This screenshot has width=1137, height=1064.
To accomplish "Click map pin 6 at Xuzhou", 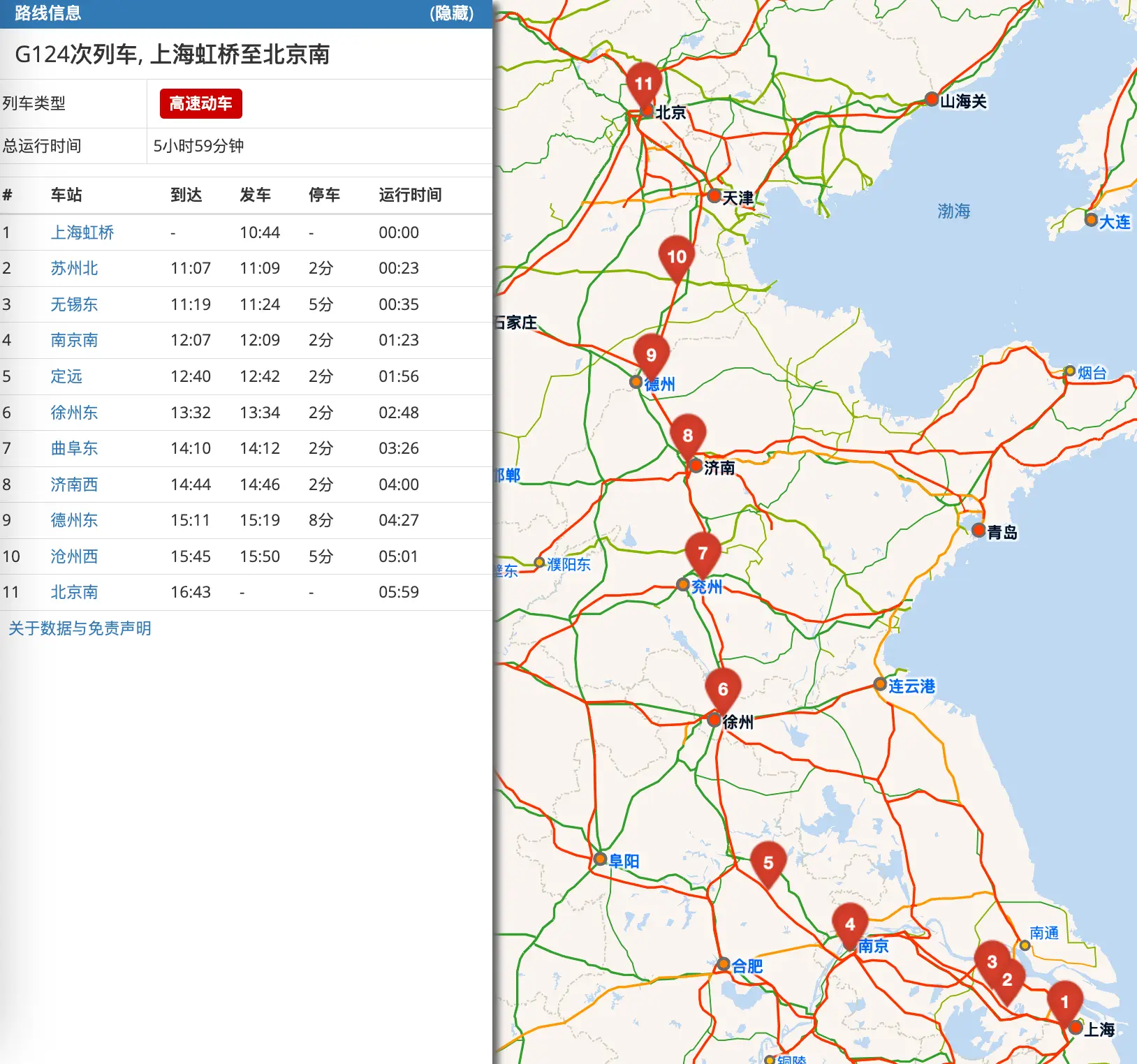I will [723, 689].
